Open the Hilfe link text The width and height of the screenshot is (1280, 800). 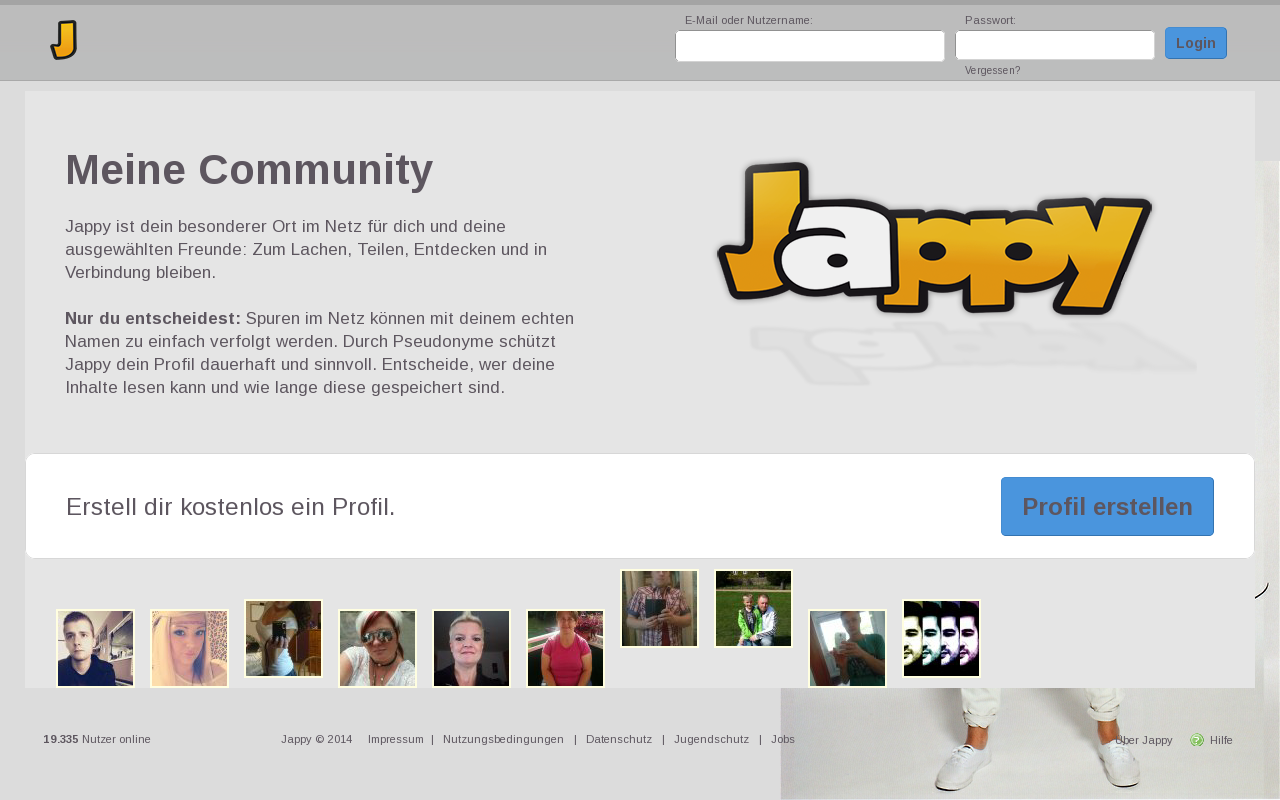coord(1221,740)
